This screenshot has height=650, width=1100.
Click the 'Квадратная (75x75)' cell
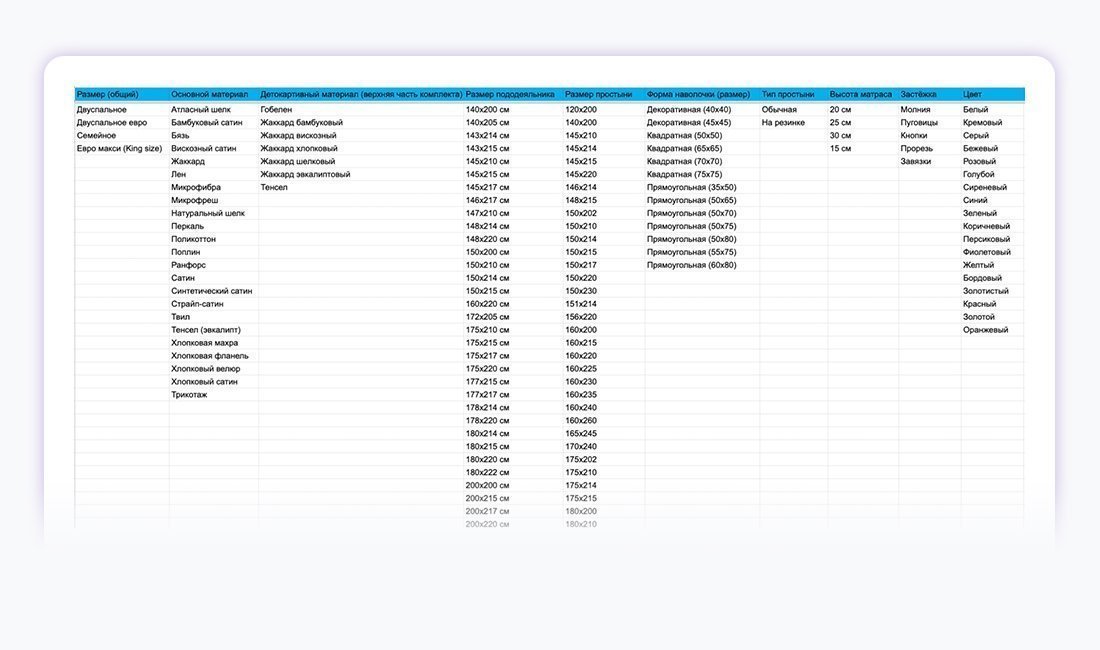[x=684, y=175]
